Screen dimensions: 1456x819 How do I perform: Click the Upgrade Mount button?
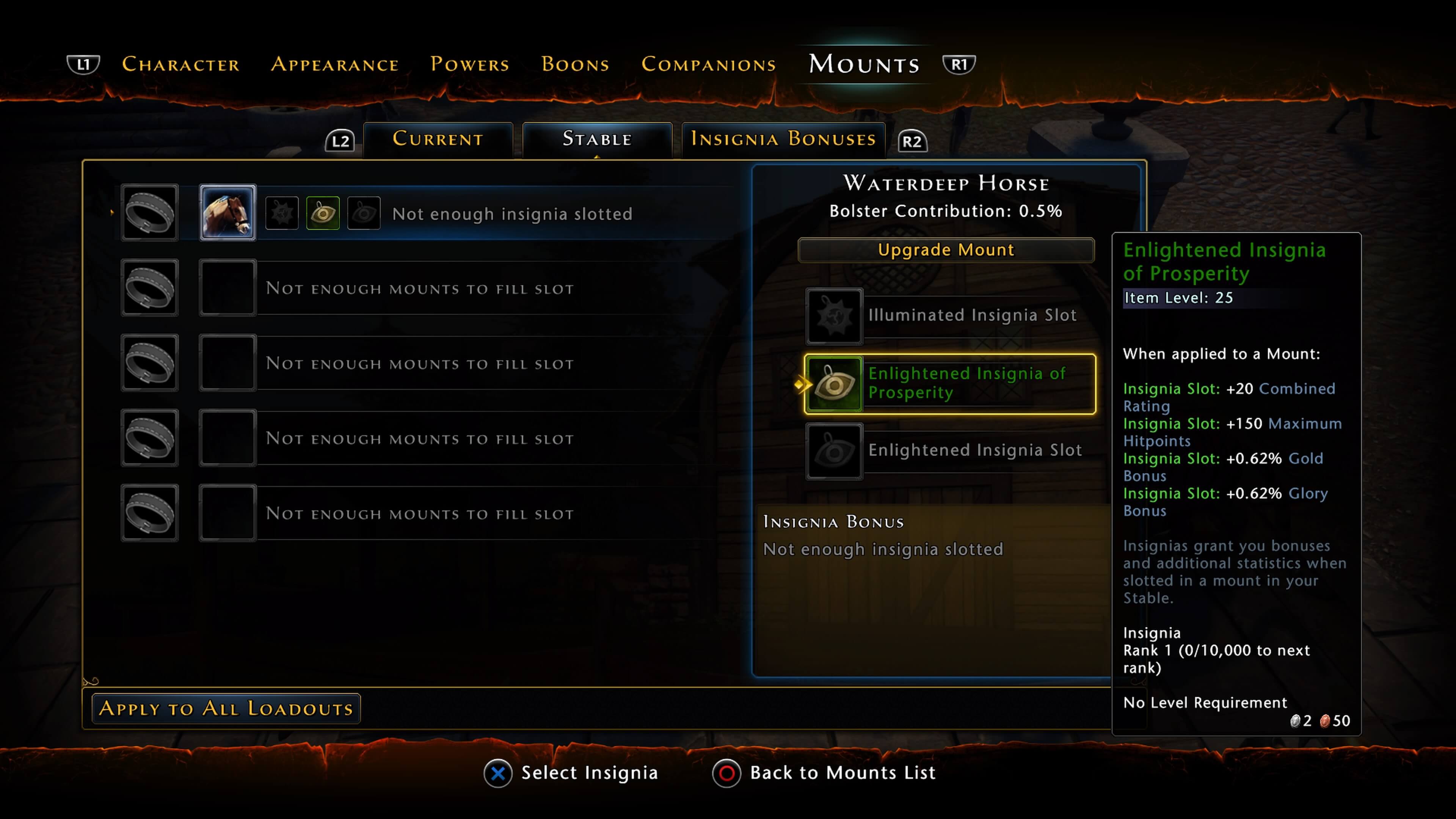946,250
